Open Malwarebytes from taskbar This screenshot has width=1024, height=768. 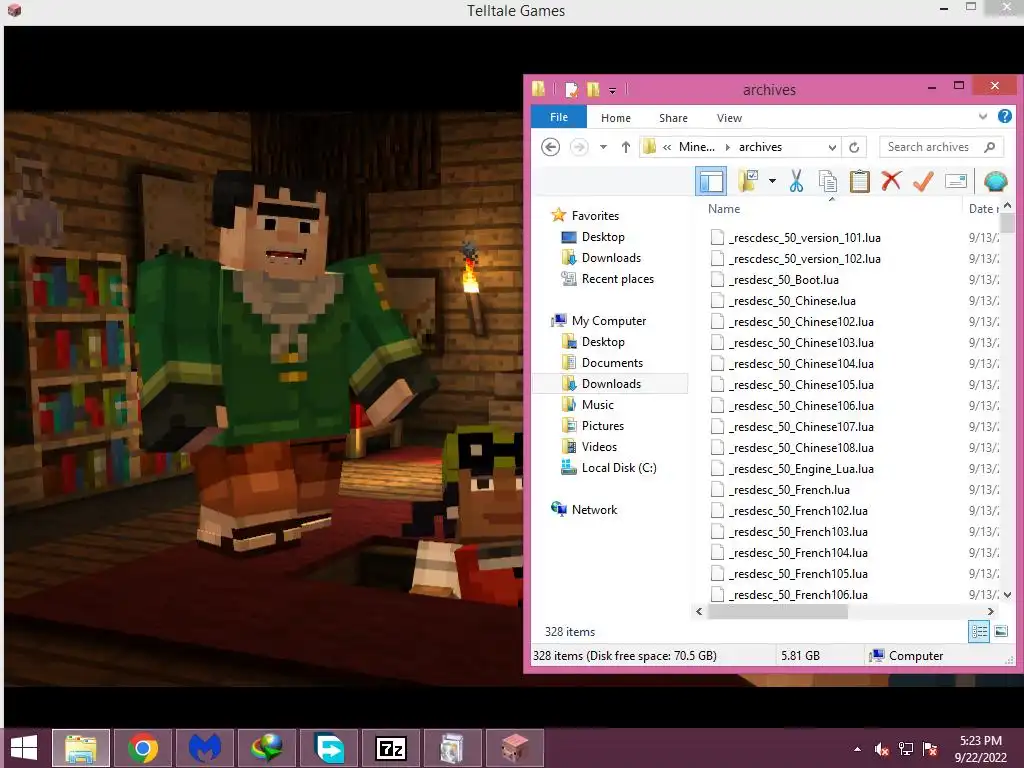205,748
